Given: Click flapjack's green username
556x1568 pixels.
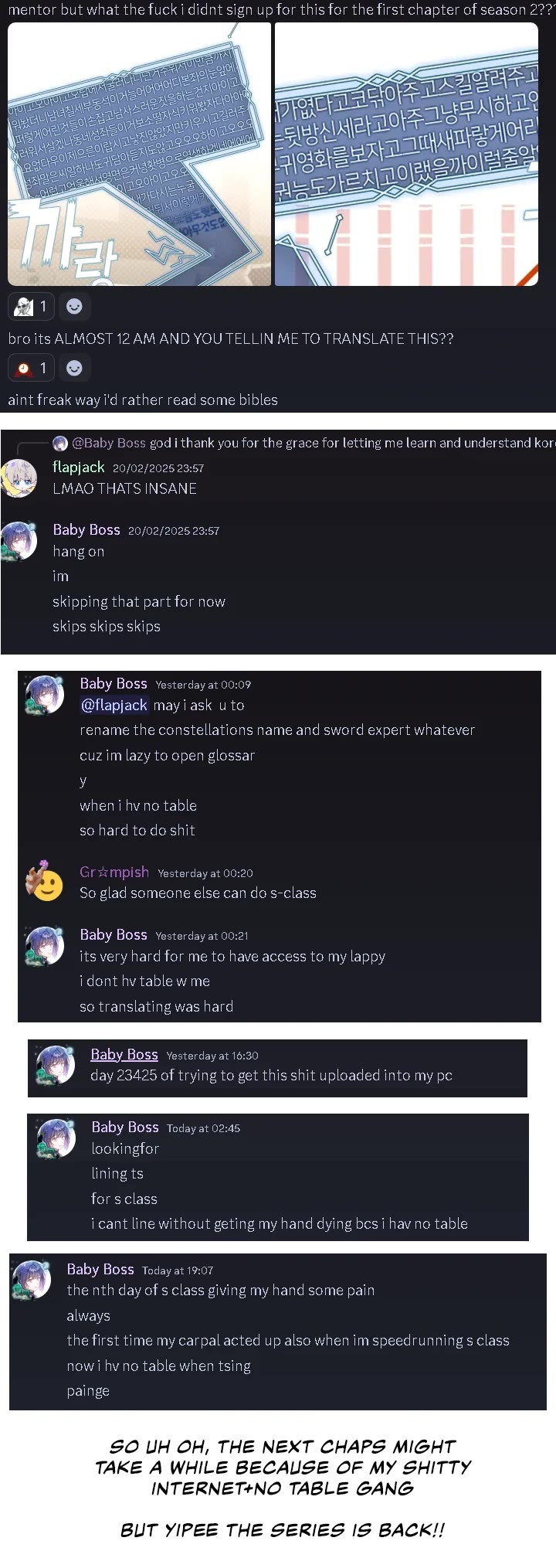Looking at the screenshot, I should (x=78, y=467).
